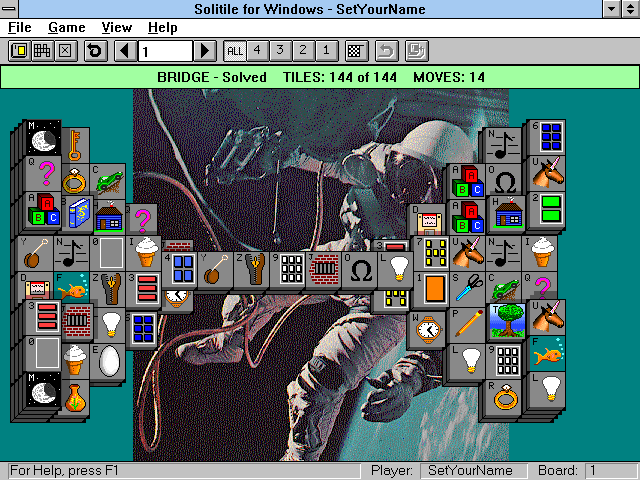Go to next board with right arrow
The width and height of the screenshot is (640, 480).
click(205, 51)
